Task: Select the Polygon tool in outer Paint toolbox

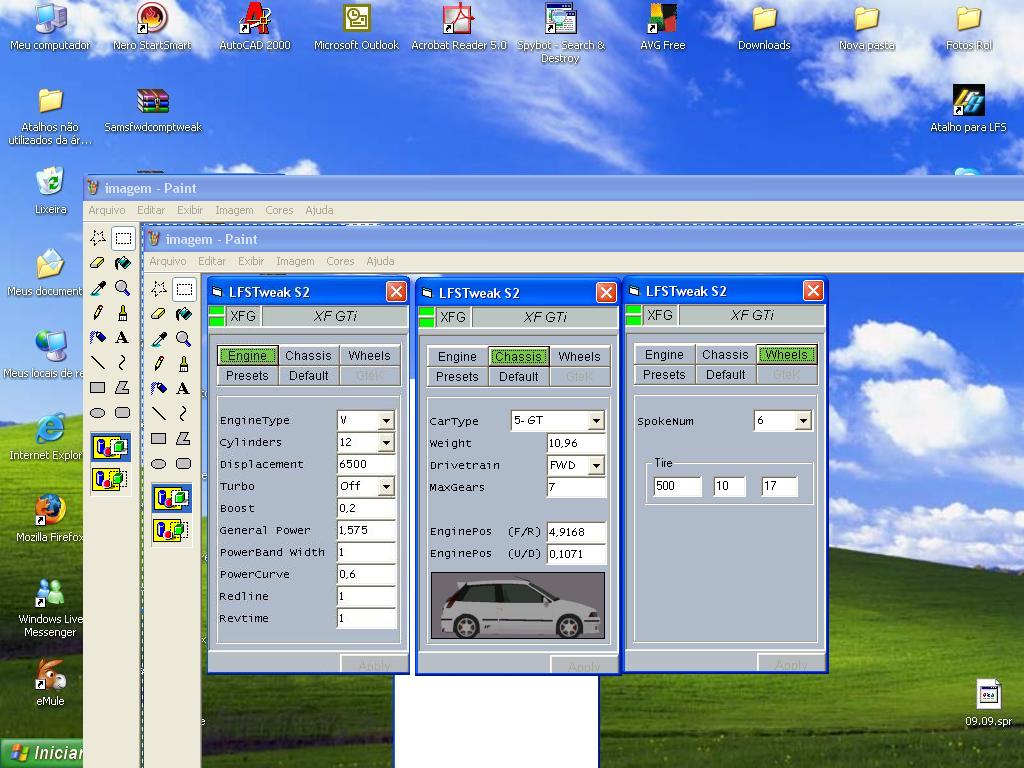Action: pyautogui.click(x=123, y=387)
